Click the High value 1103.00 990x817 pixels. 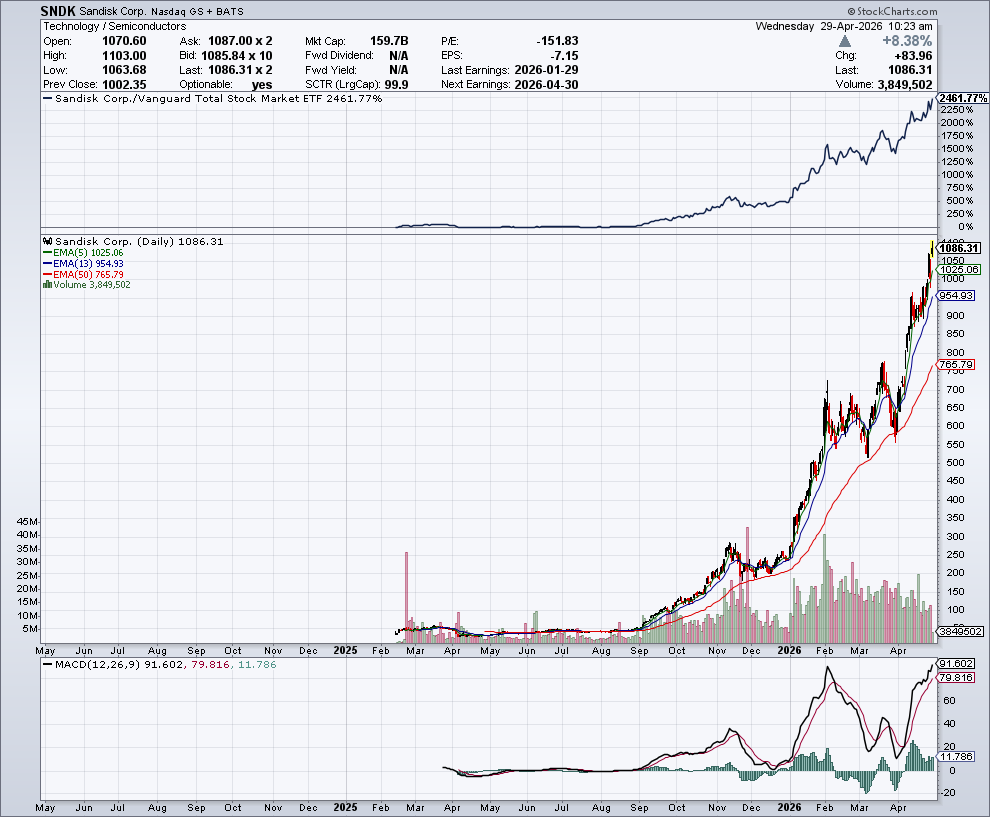[124, 56]
